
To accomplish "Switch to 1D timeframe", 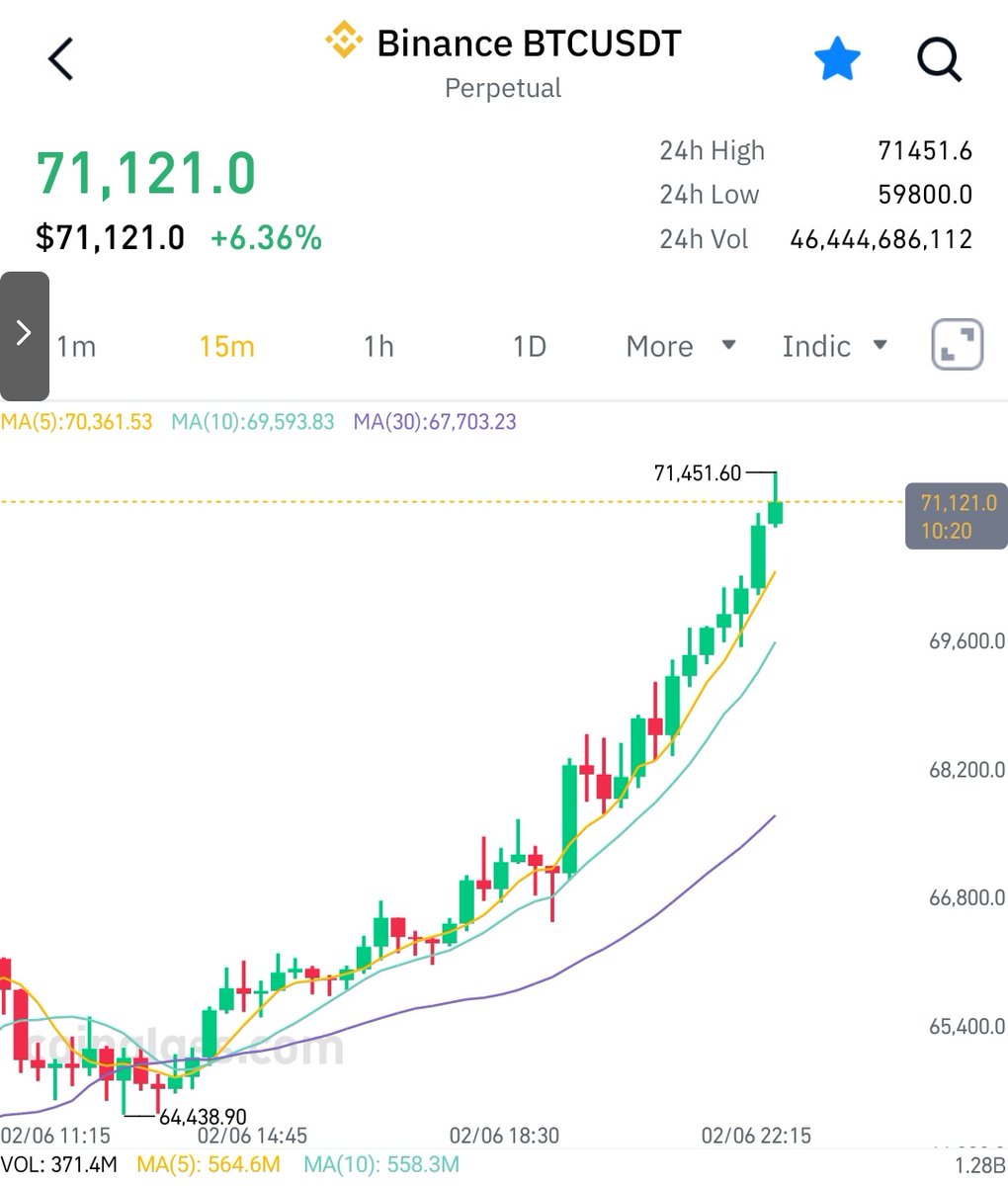I will click(x=530, y=347).
